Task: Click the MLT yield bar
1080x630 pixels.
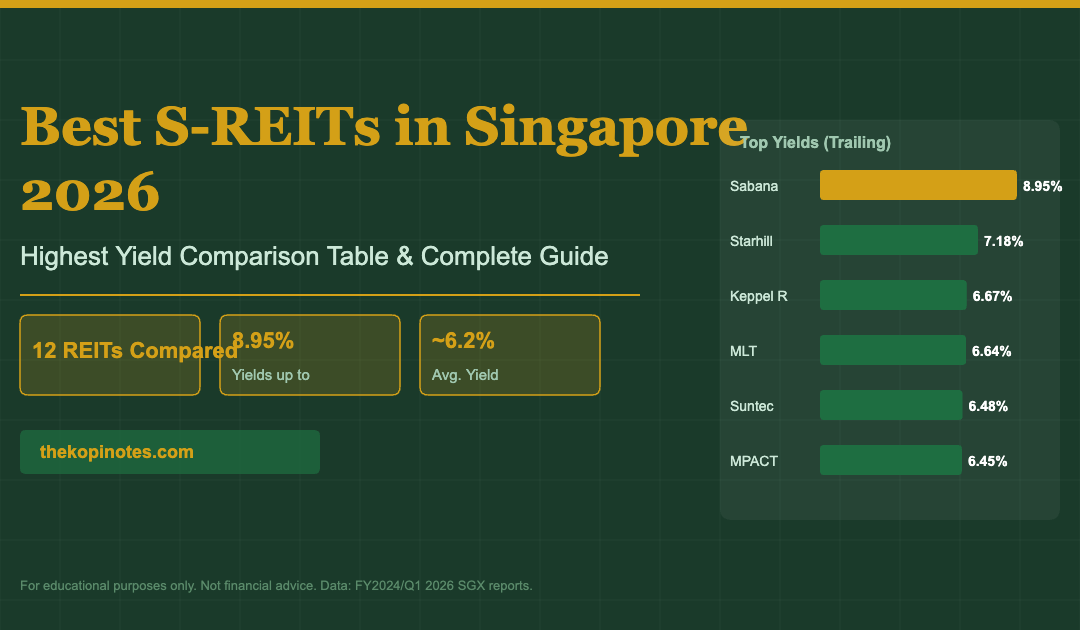Action: [893, 350]
